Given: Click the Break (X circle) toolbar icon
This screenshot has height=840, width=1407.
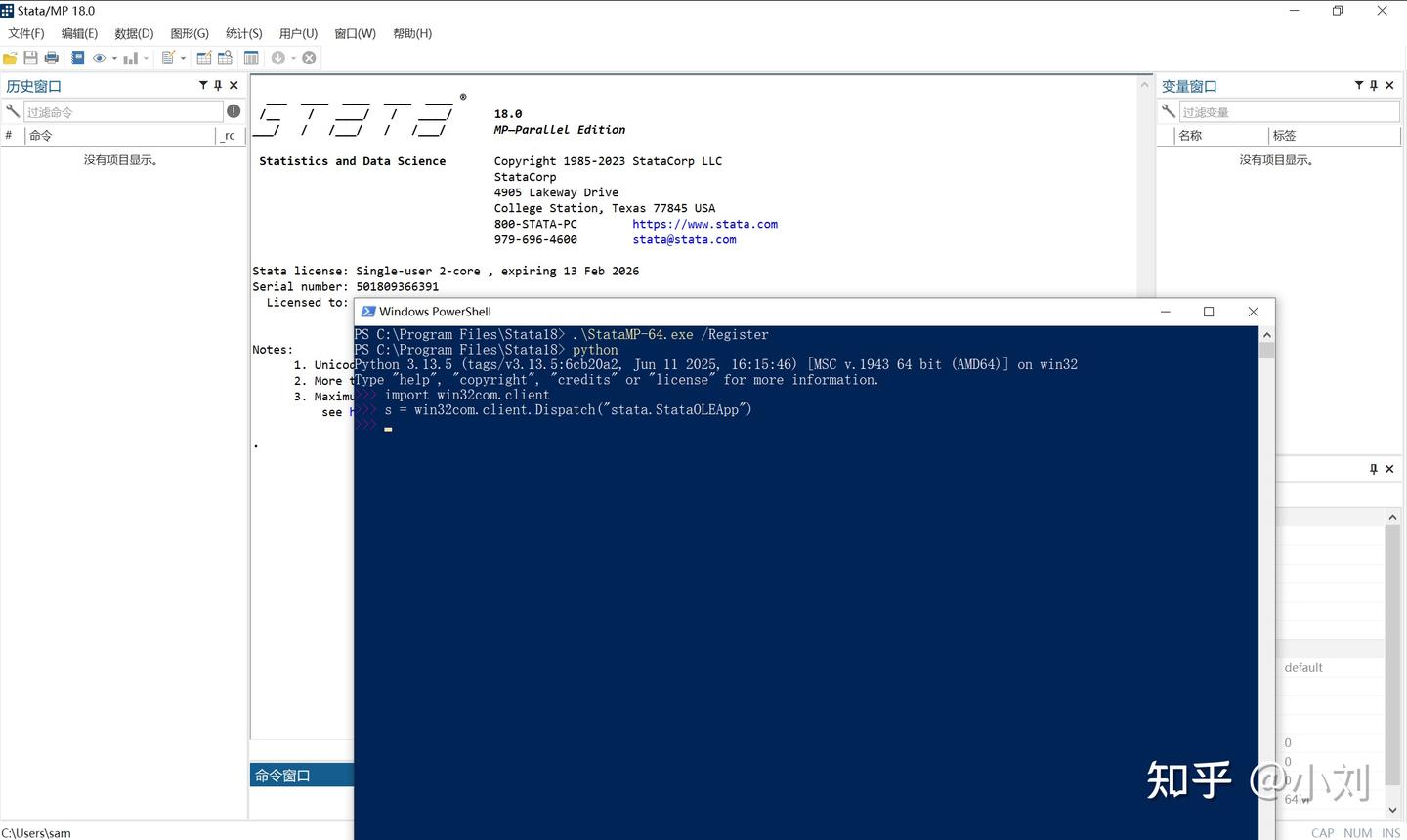Looking at the screenshot, I should point(309,59).
